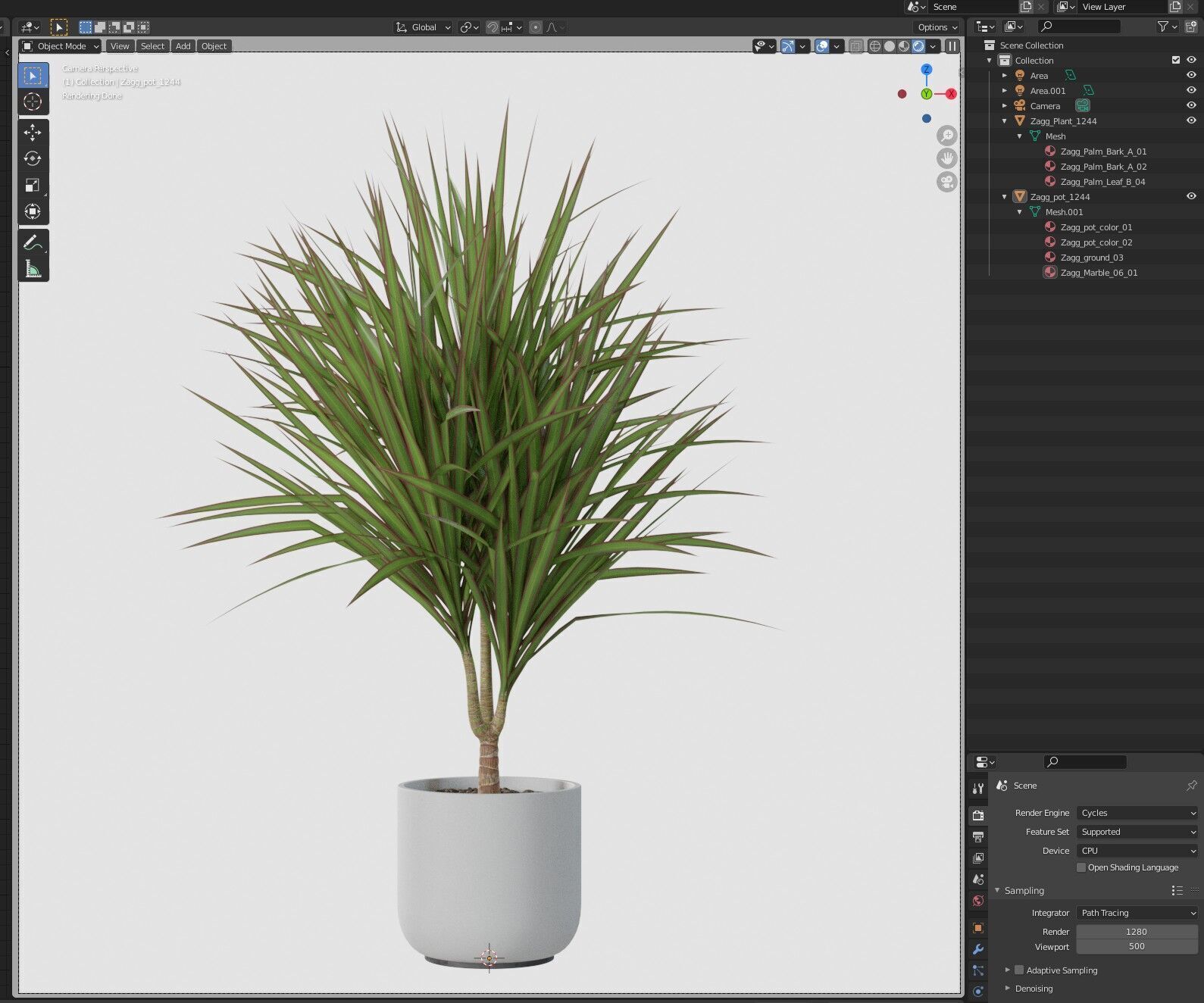The width and height of the screenshot is (1204, 1003).
Task: Open the World properties tab
Action: pyautogui.click(x=978, y=901)
